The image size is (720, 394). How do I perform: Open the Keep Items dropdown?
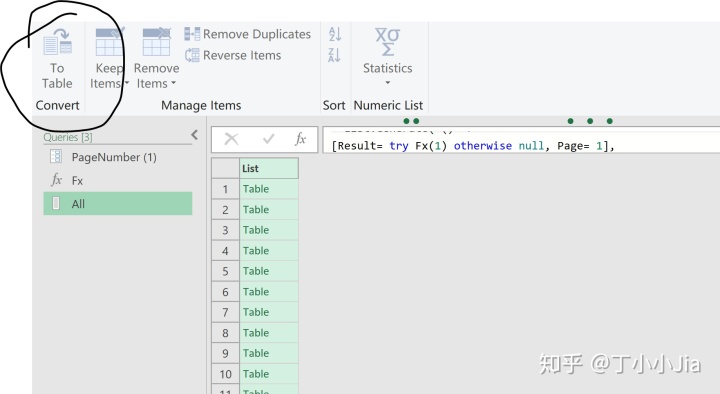109,58
